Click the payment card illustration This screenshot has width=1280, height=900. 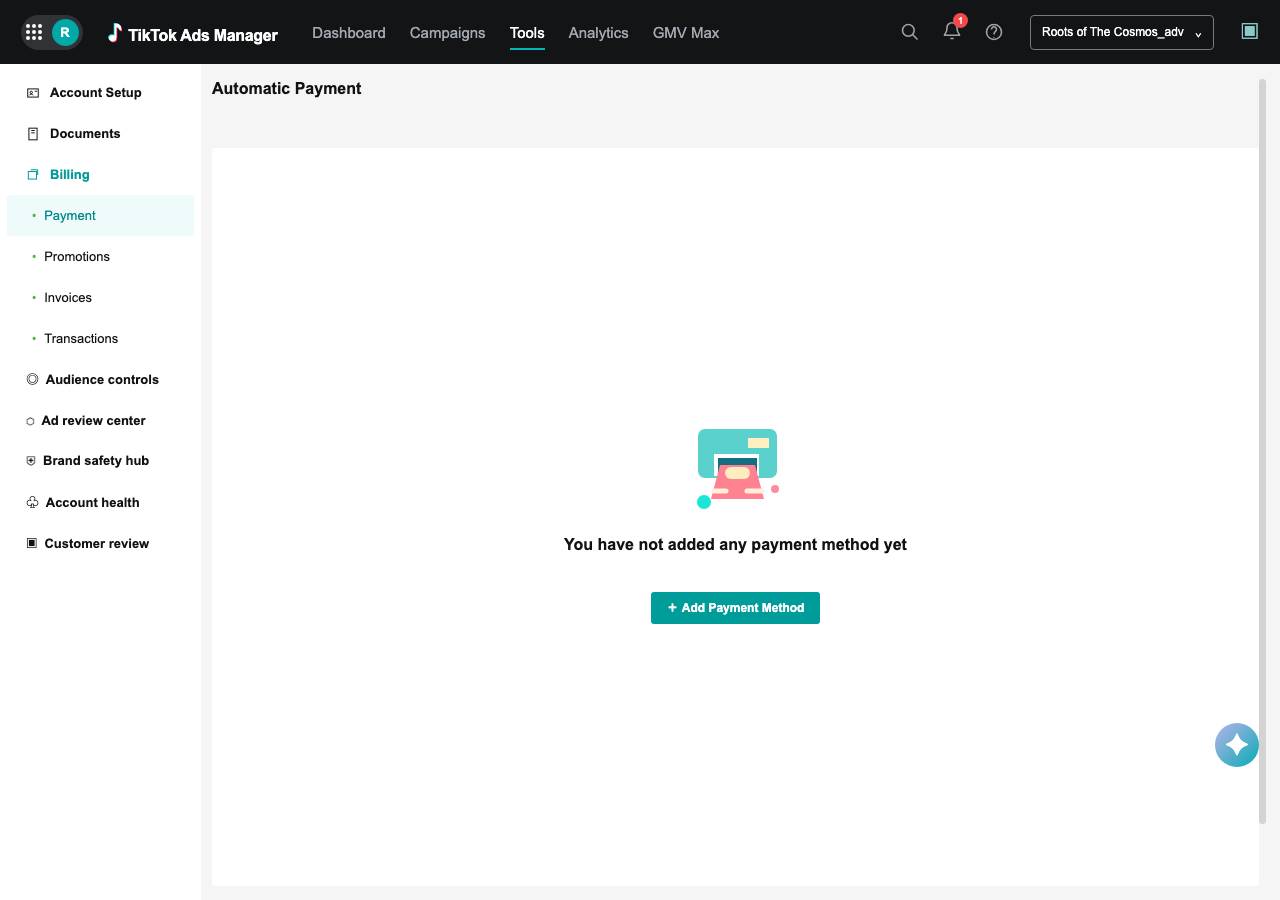coord(738,468)
